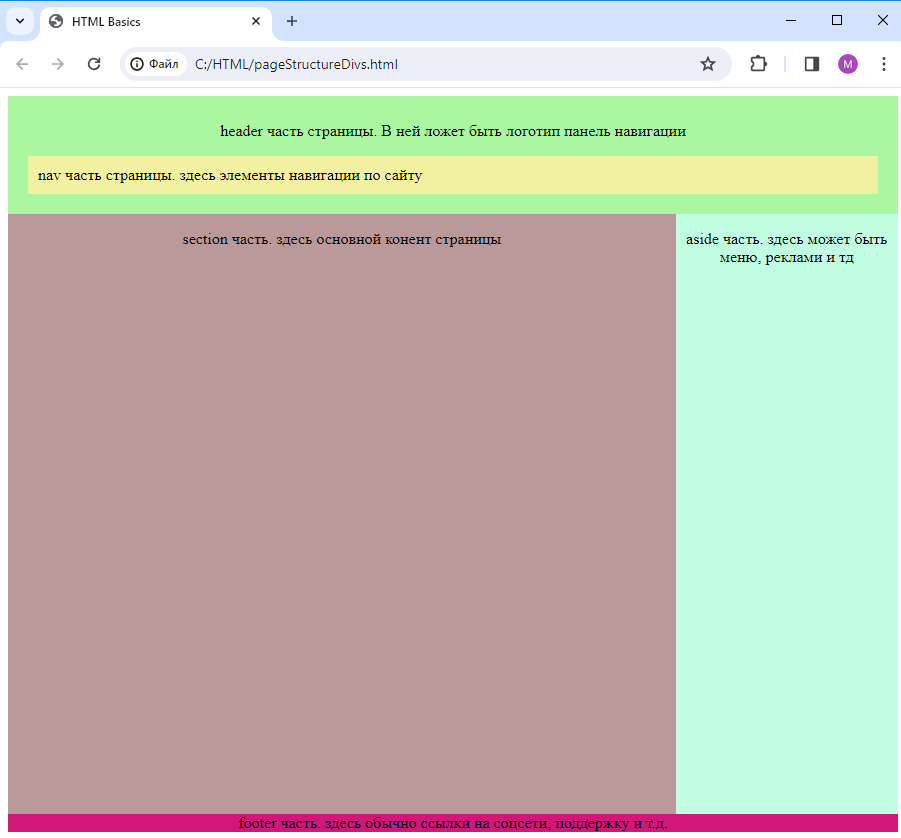Click the green header text line
901x838 pixels.
[x=453, y=131]
